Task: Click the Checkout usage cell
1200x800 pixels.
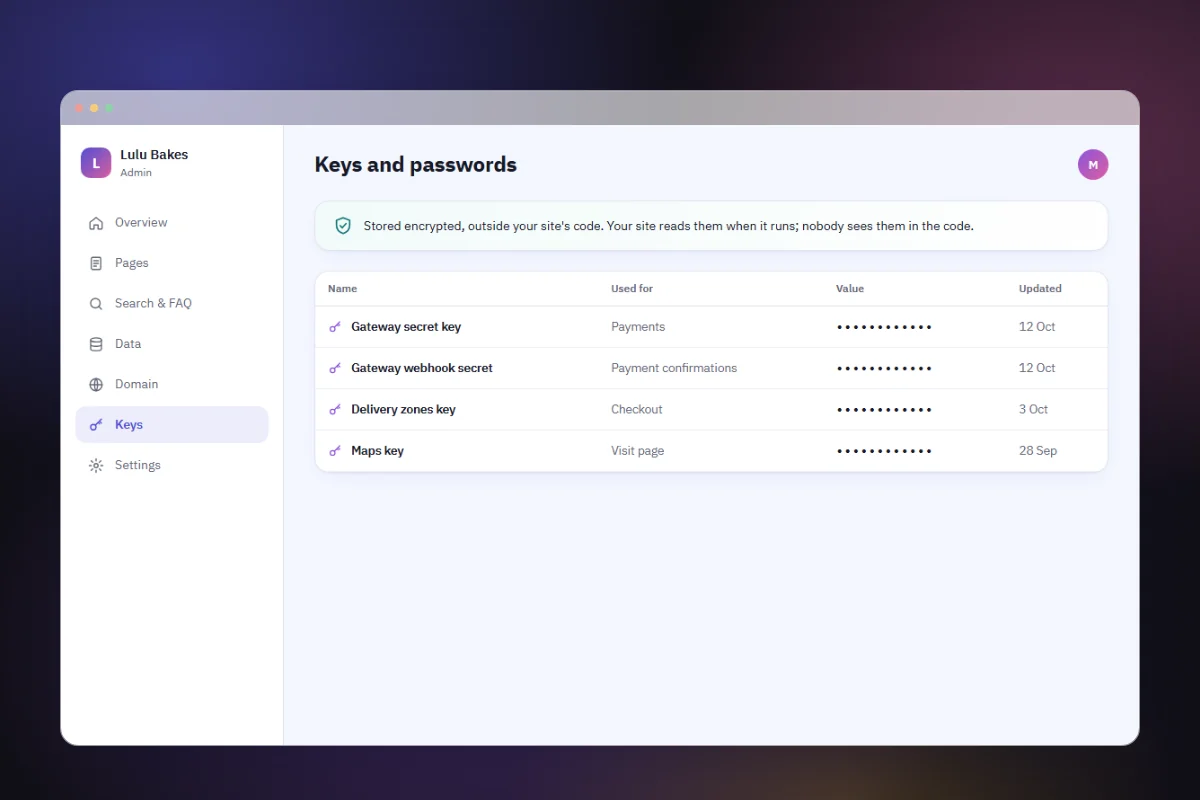Action: [637, 410]
